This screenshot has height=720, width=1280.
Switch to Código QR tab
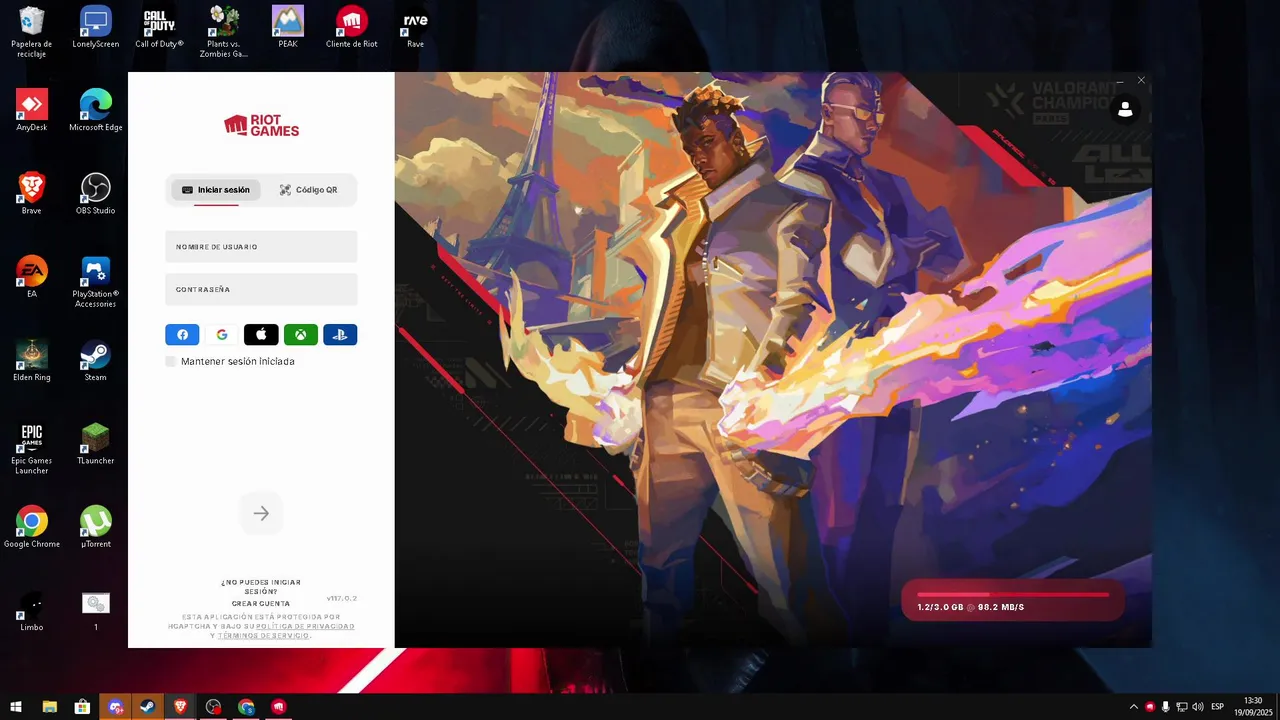[308, 190]
